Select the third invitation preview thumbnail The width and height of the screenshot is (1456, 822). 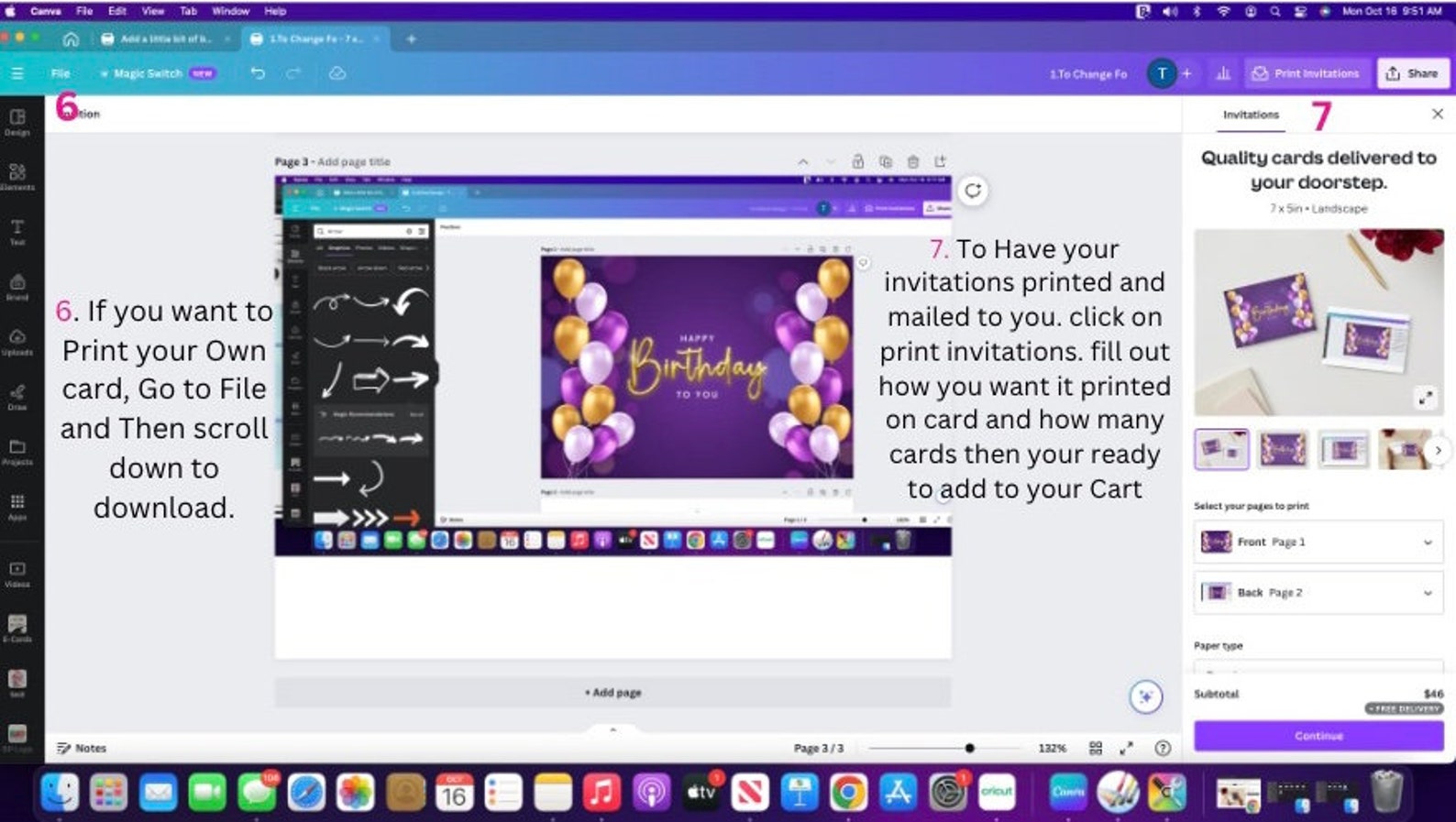coord(1344,449)
